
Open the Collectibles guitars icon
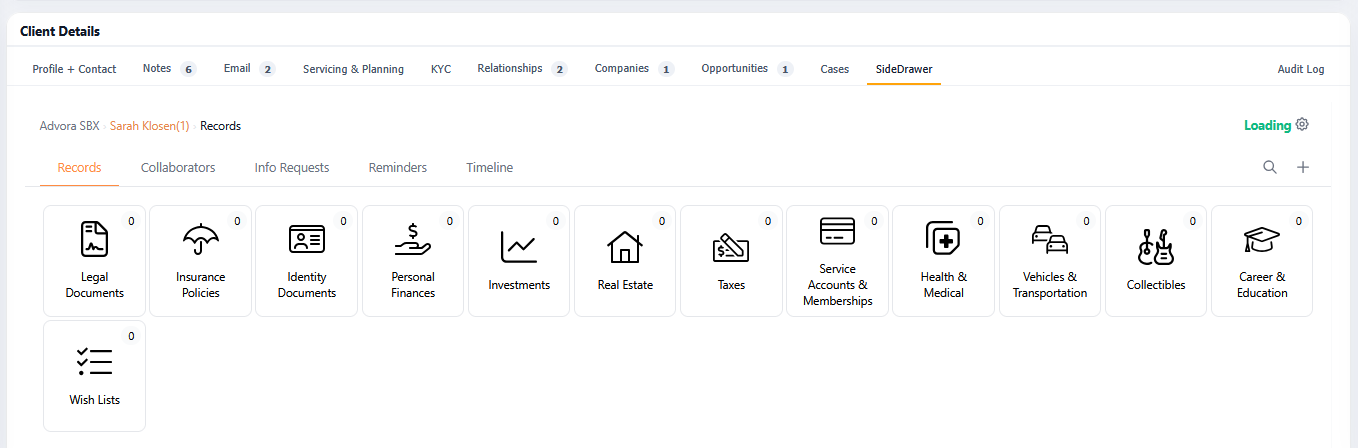tap(1156, 247)
